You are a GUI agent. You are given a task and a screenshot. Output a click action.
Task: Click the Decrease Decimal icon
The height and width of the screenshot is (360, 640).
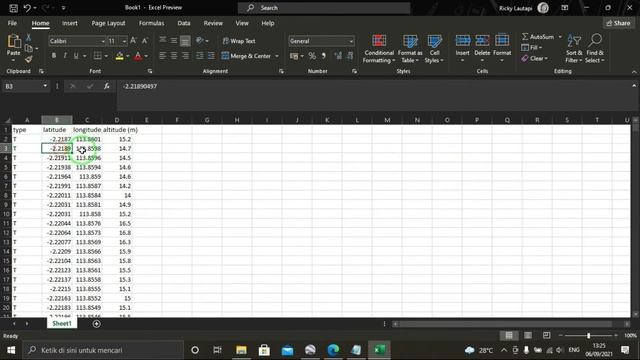(x=350, y=56)
